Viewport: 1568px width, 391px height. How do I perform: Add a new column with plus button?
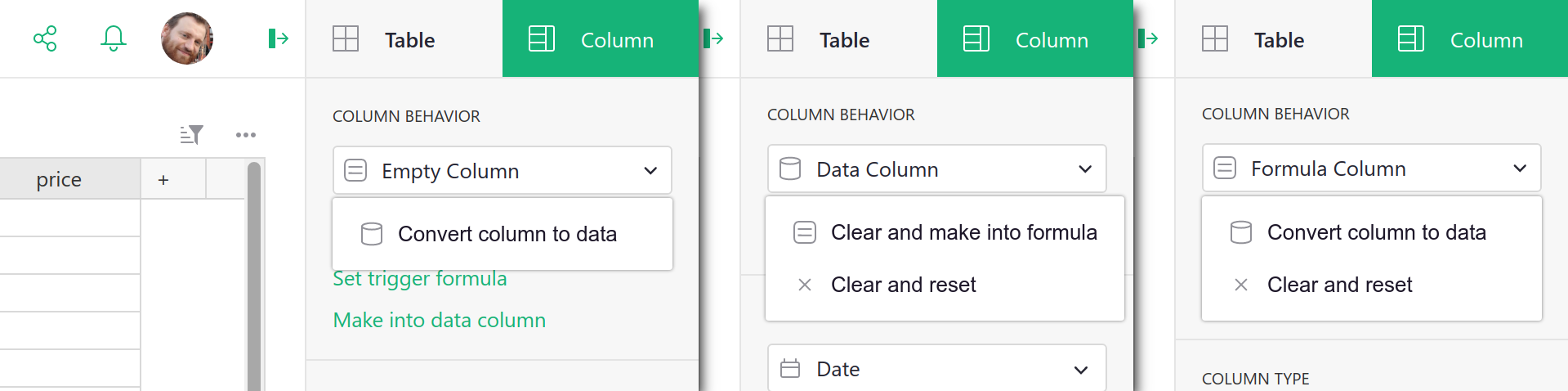[163, 180]
